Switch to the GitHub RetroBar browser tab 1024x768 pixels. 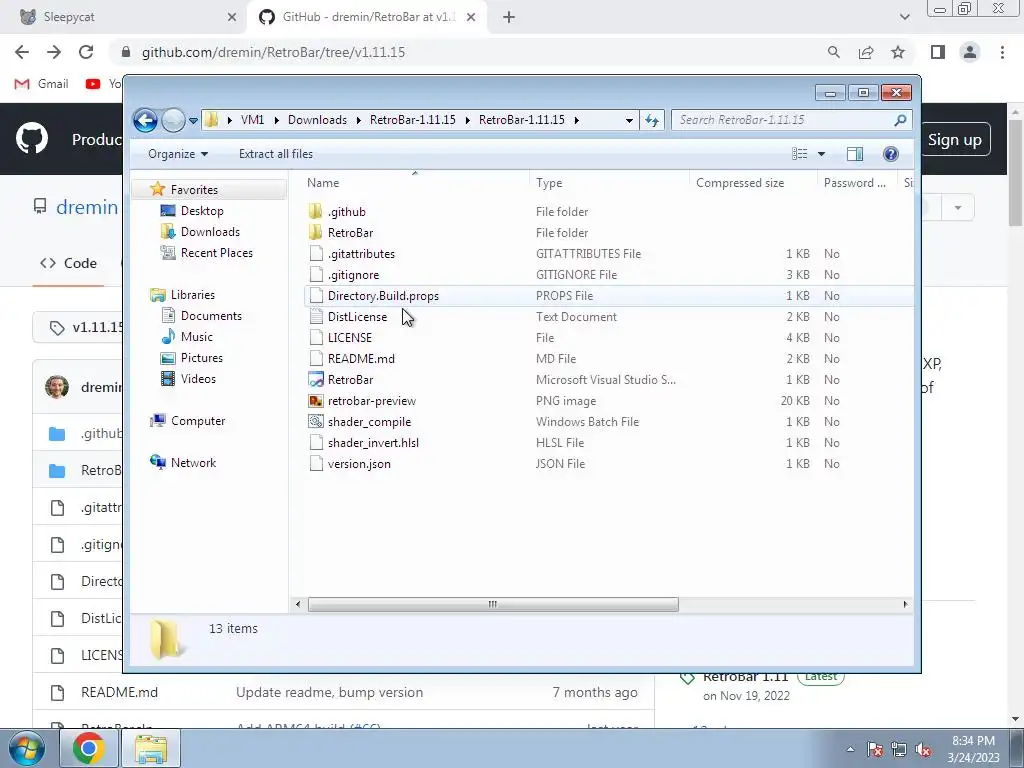367,17
